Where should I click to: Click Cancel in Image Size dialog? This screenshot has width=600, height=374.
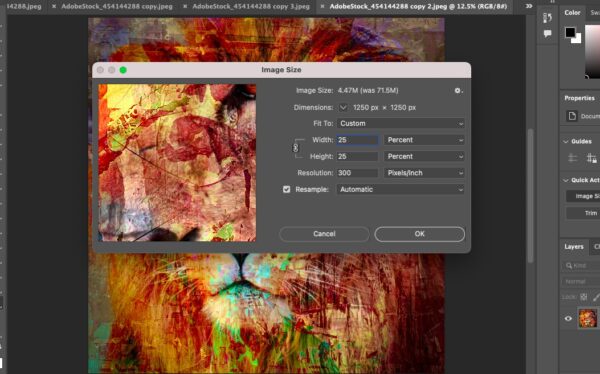coord(324,234)
